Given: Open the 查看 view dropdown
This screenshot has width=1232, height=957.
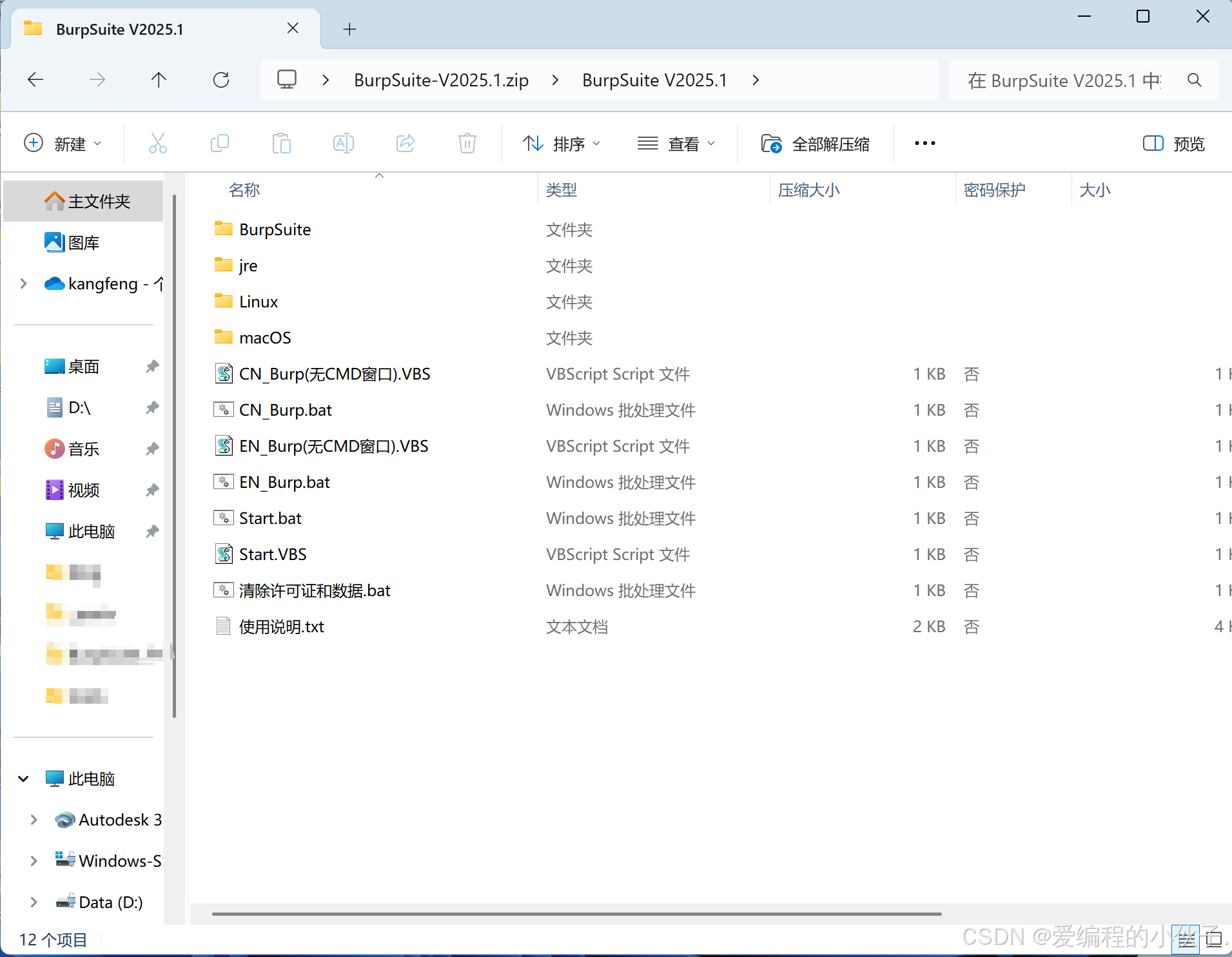Looking at the screenshot, I should tap(676, 143).
